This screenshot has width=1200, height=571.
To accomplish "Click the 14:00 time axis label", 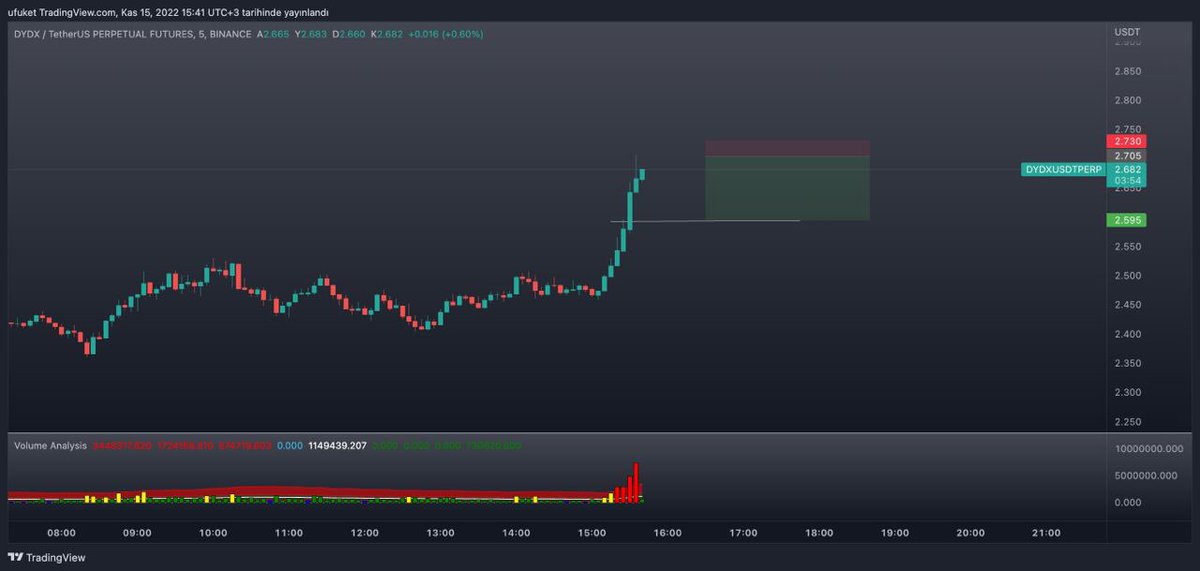I will tap(516, 533).
